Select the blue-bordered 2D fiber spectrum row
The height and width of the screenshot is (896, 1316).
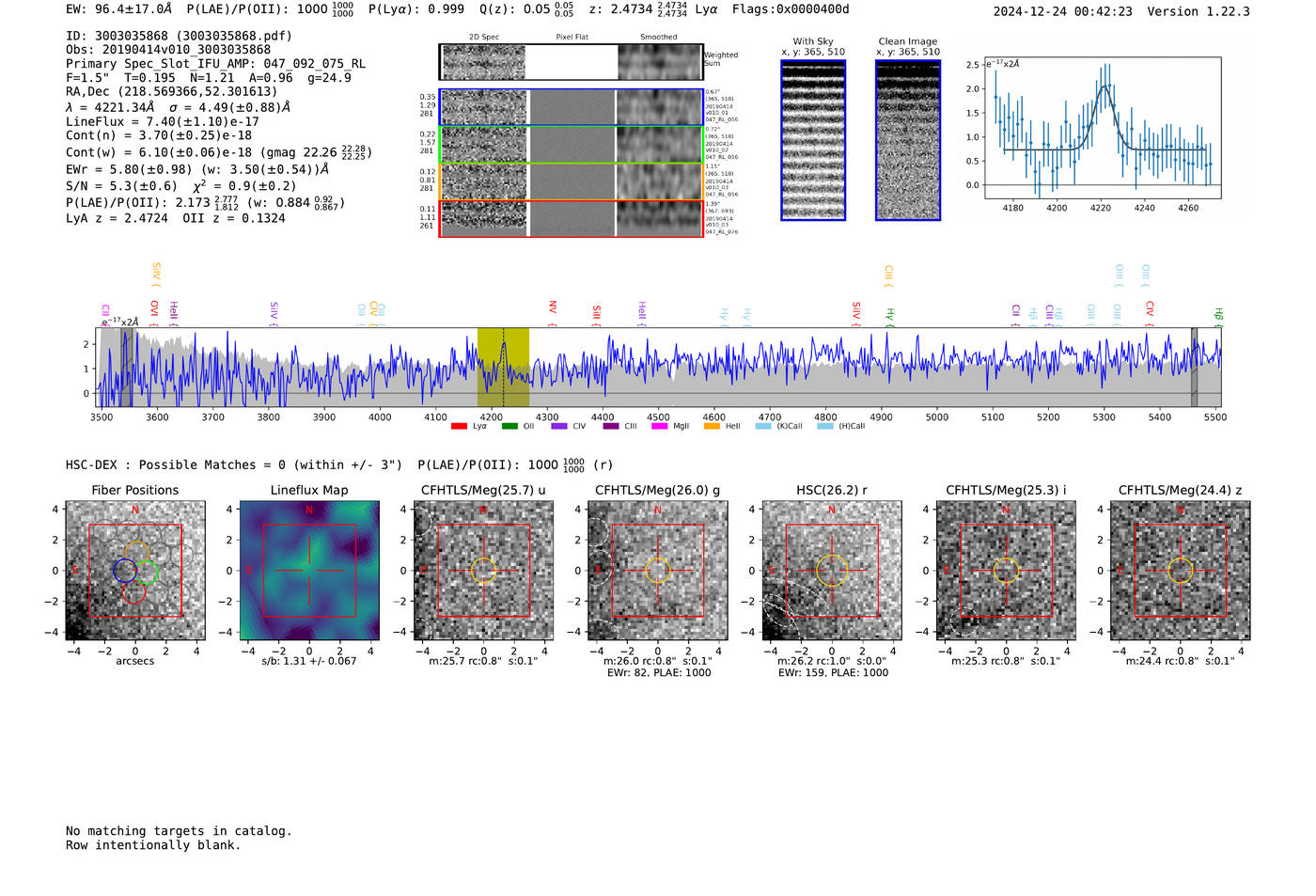pyautogui.click(x=571, y=107)
